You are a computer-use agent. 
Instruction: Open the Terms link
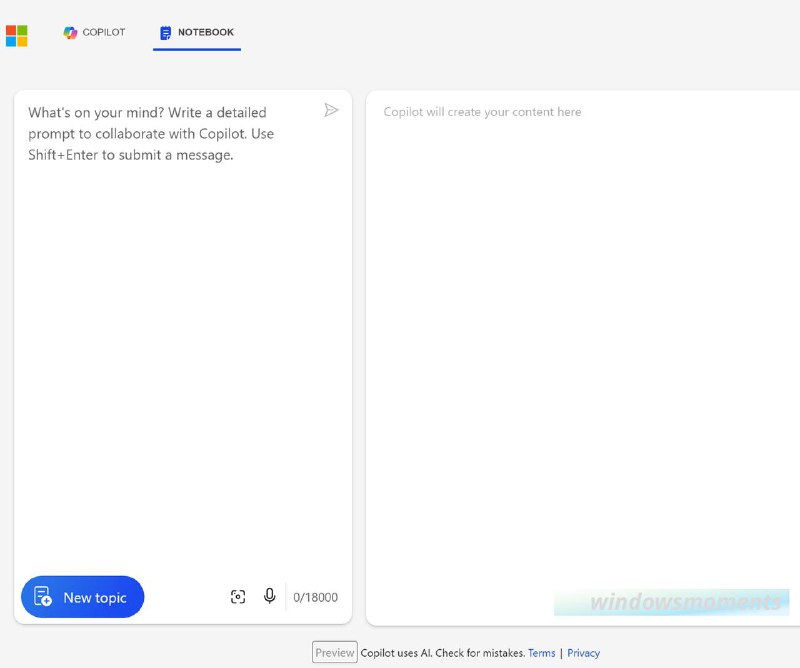541,653
